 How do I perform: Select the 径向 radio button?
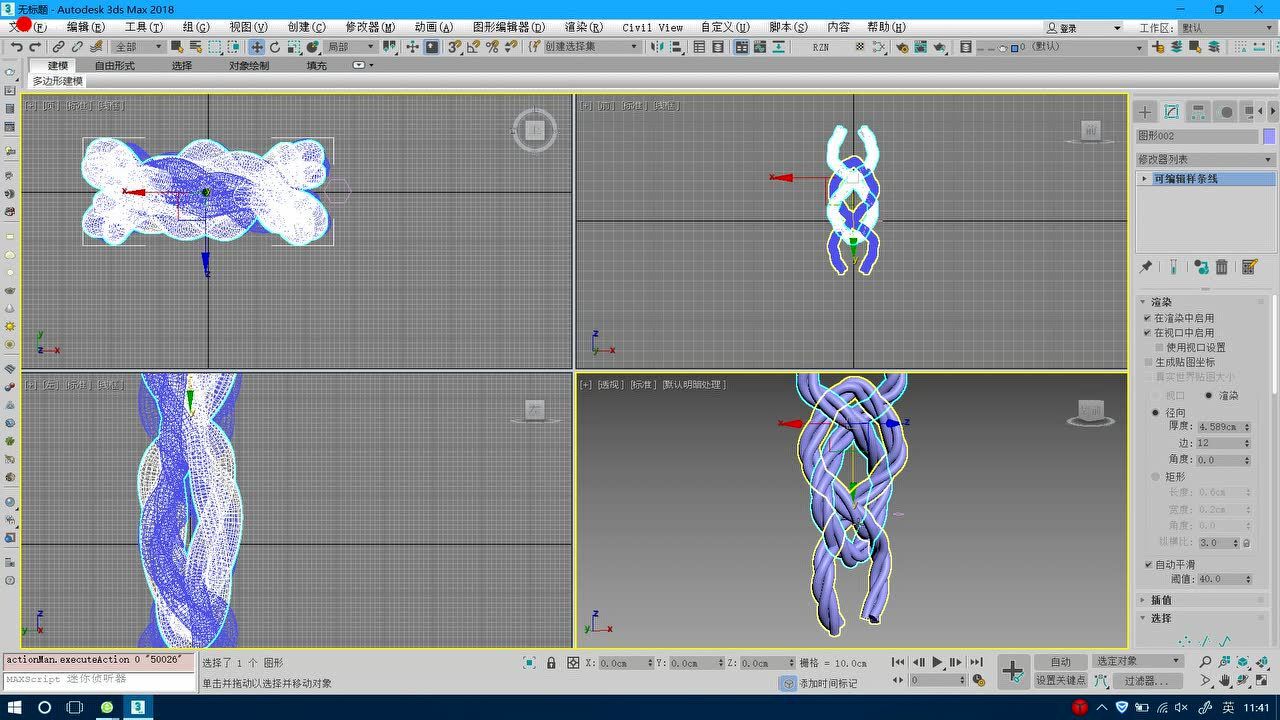pyautogui.click(x=1156, y=412)
